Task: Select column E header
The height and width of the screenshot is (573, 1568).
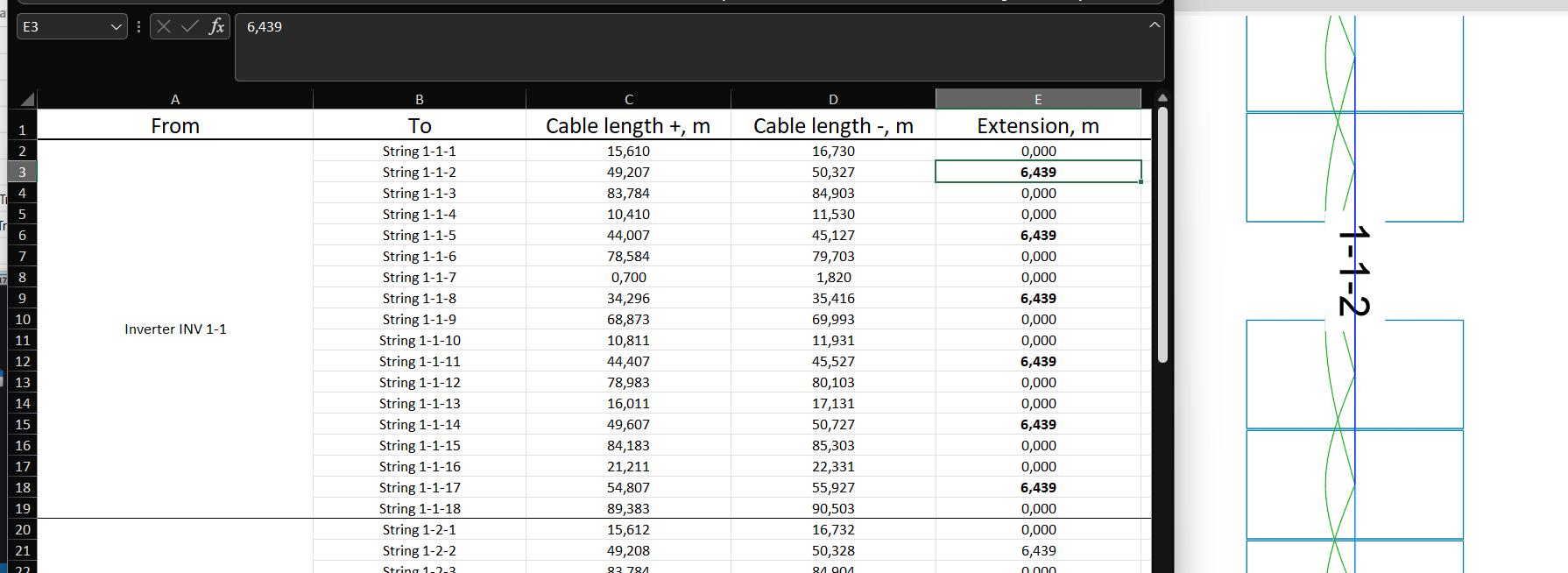Action: pyautogui.click(x=1038, y=99)
